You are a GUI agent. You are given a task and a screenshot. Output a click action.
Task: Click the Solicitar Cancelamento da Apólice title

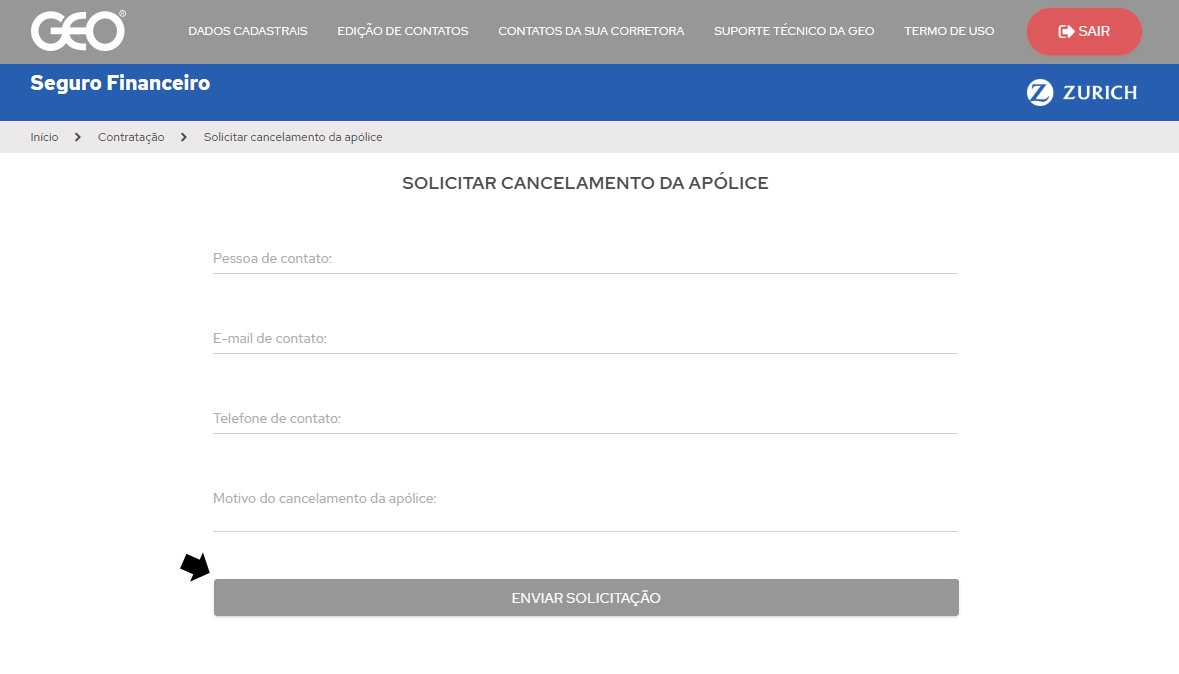[585, 183]
